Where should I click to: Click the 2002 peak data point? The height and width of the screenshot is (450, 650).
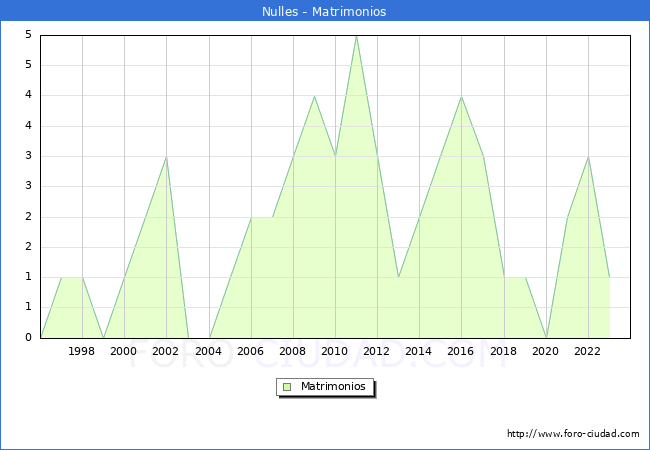point(166,157)
